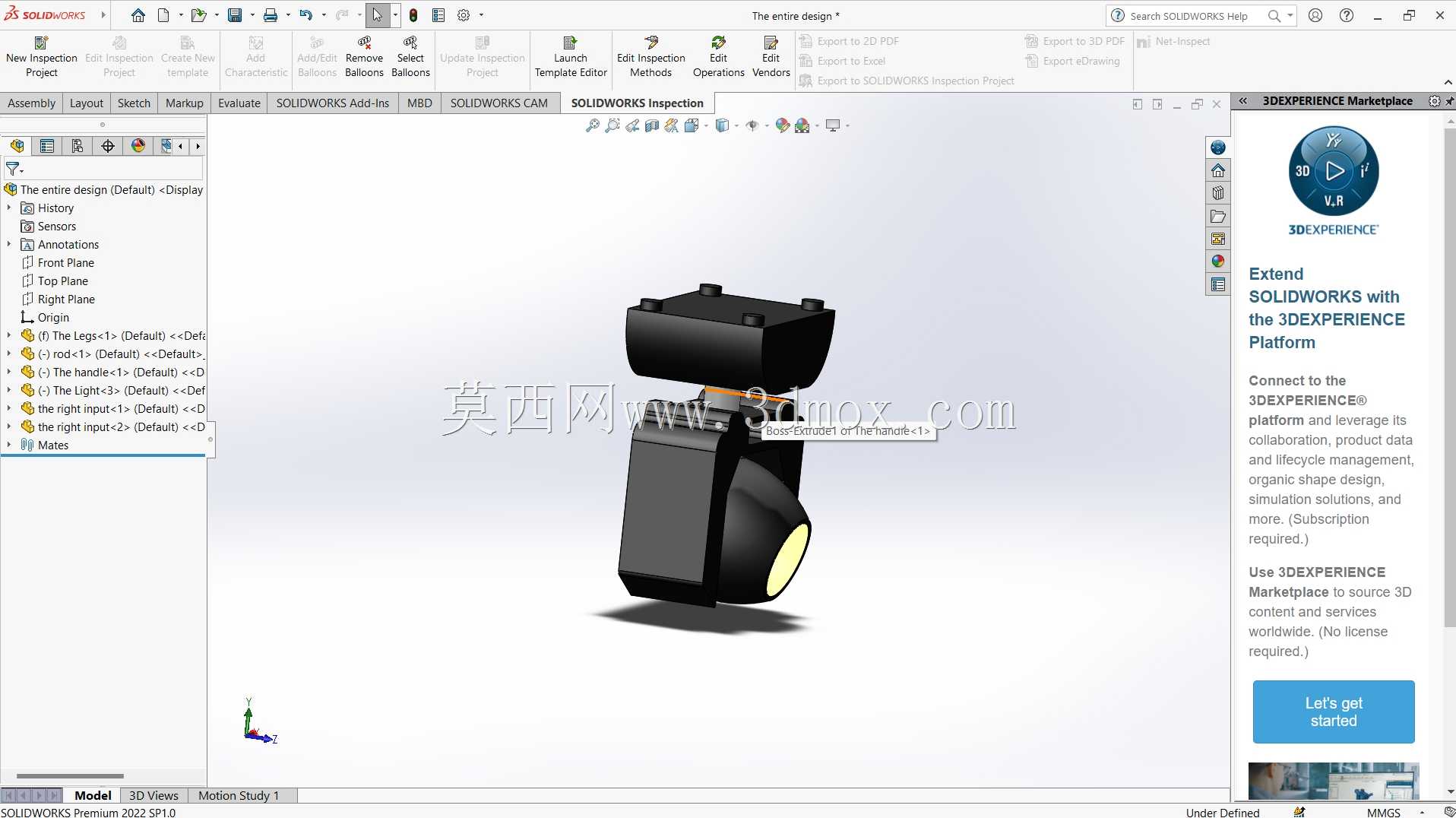
Task: Click the Let's get started button
Action: (x=1334, y=712)
